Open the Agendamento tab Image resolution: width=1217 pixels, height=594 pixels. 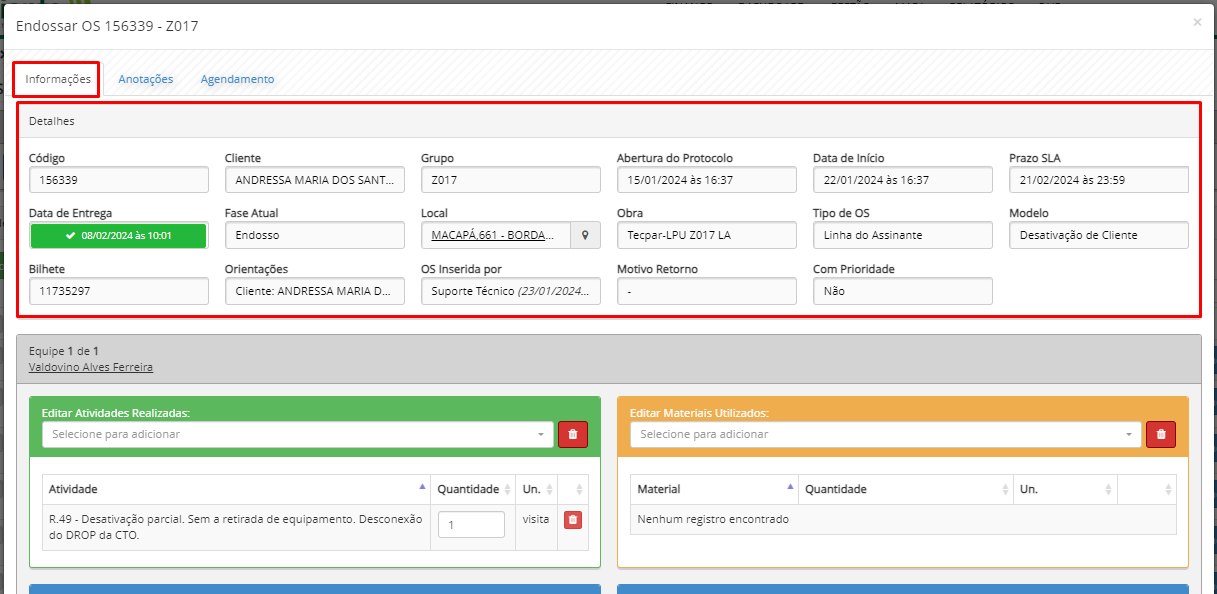click(x=237, y=79)
